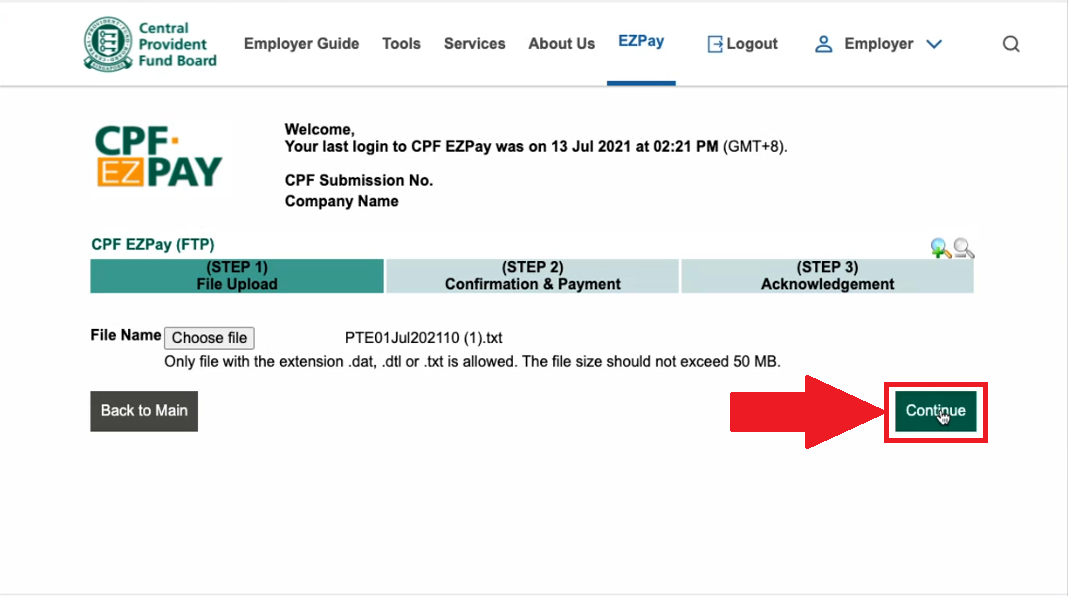Click the Choose file button
This screenshot has width=1068, height=596.
pos(209,338)
